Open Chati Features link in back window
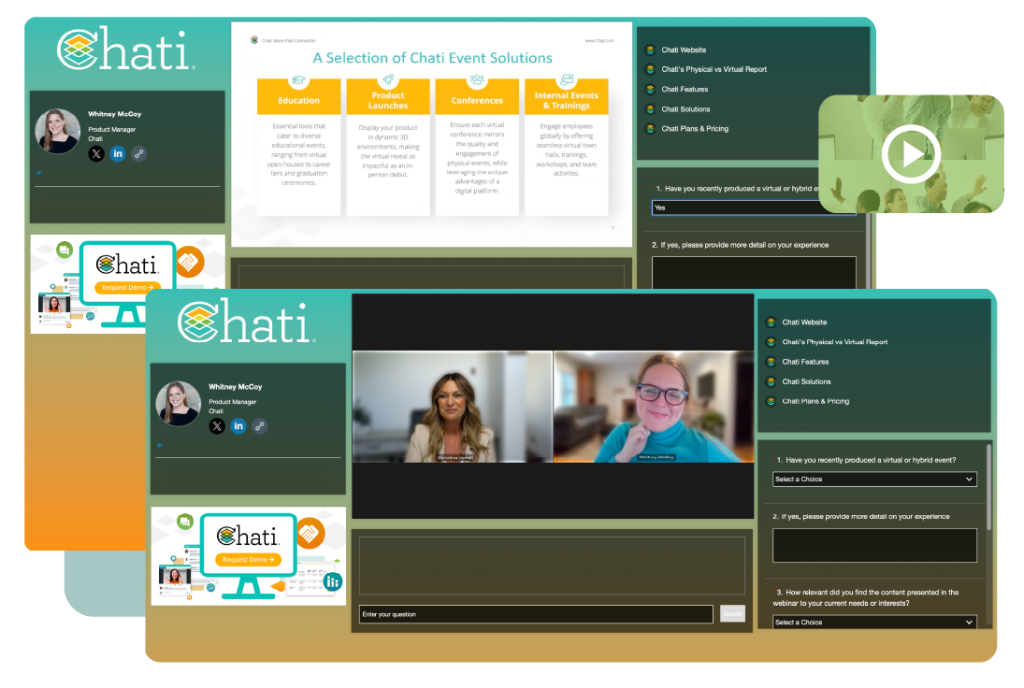 [x=684, y=89]
